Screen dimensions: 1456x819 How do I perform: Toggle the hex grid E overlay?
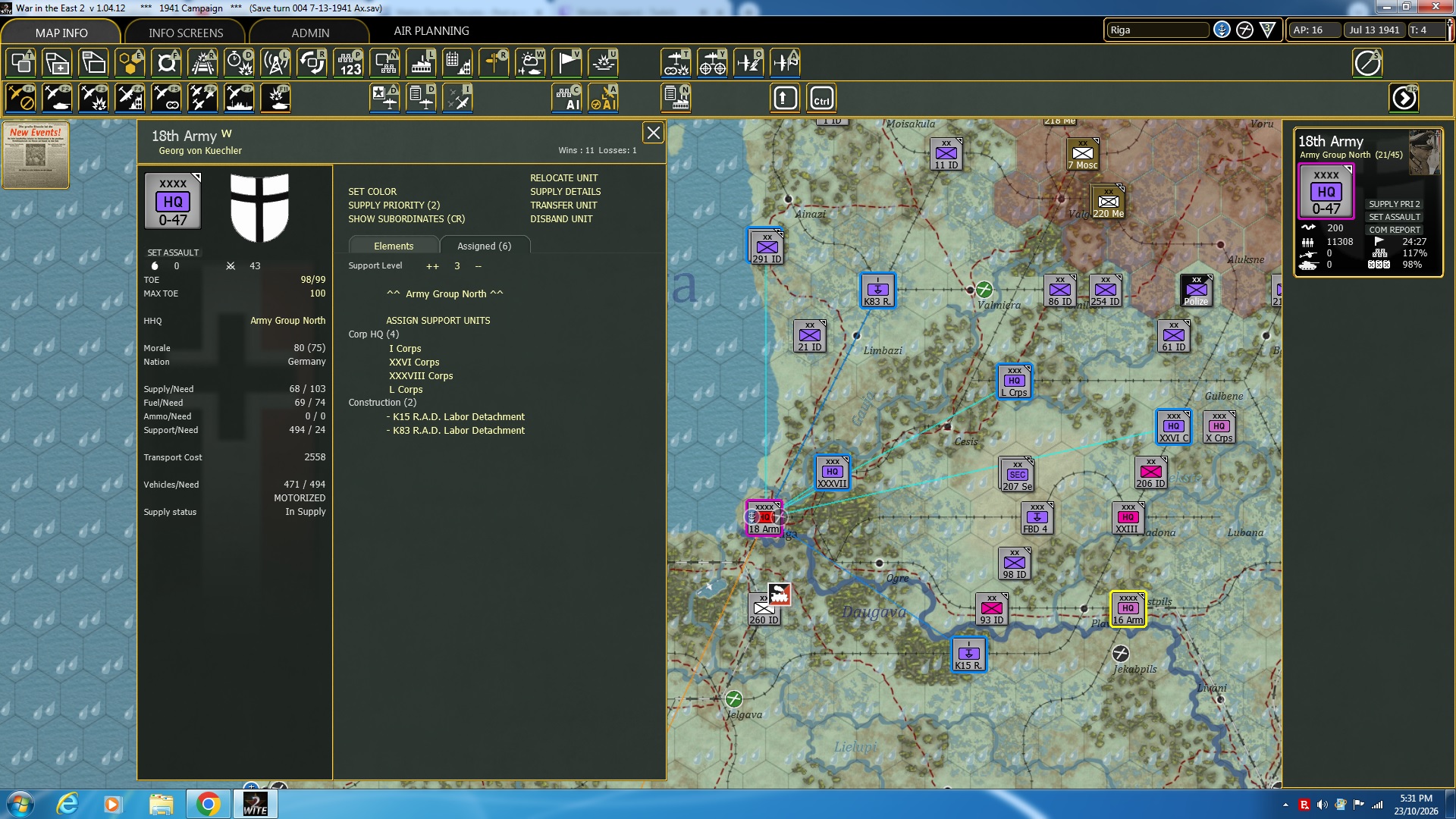[x=130, y=63]
